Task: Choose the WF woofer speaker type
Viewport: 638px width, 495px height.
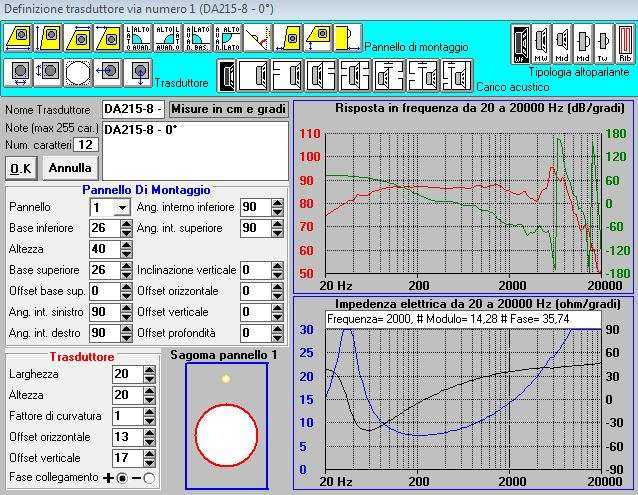Action: [x=520, y=44]
